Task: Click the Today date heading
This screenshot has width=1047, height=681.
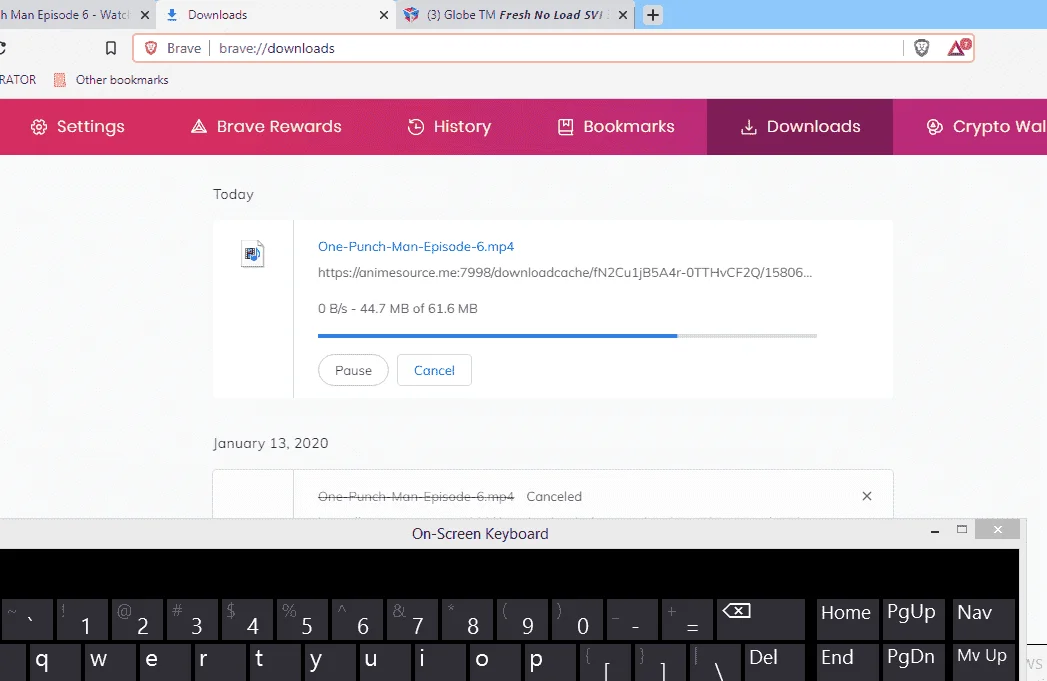Action: pyautogui.click(x=233, y=194)
